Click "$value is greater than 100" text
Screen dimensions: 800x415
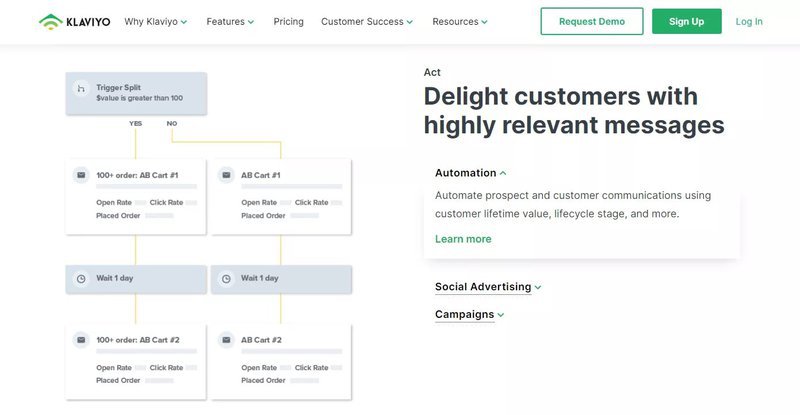click(x=139, y=98)
